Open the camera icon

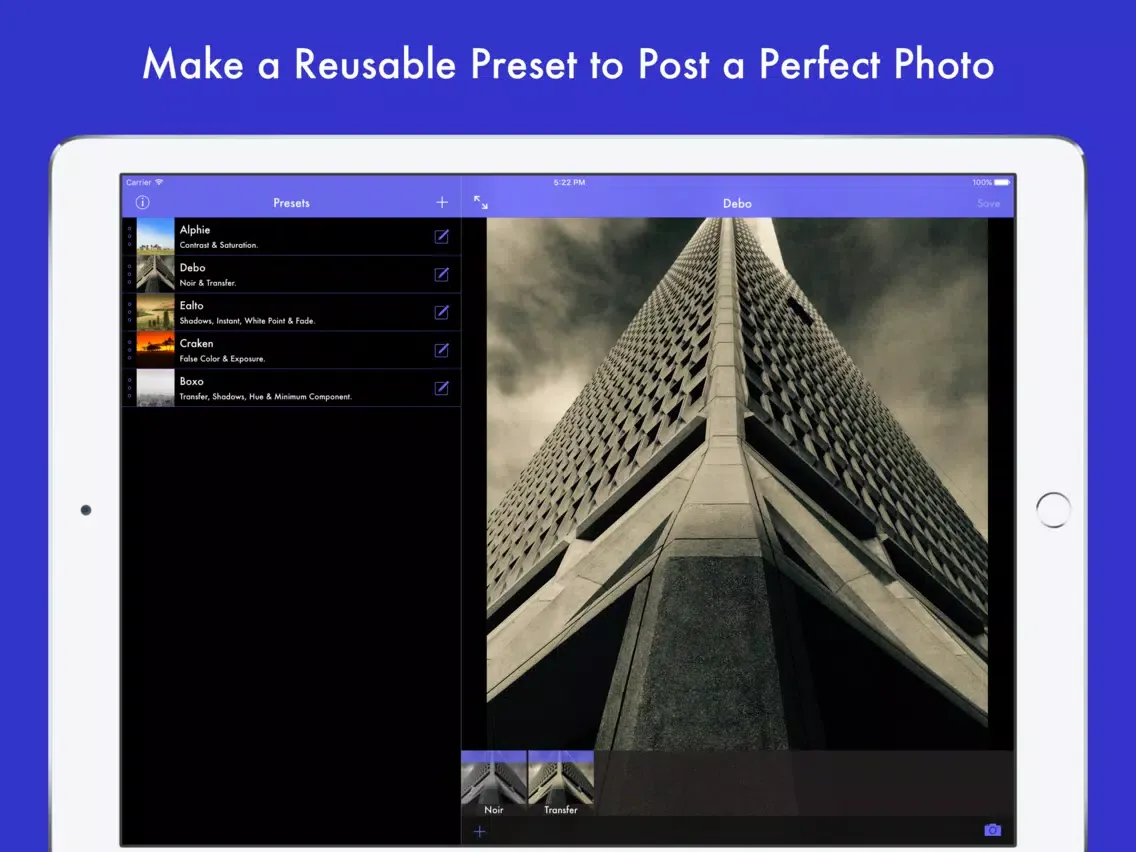993,830
